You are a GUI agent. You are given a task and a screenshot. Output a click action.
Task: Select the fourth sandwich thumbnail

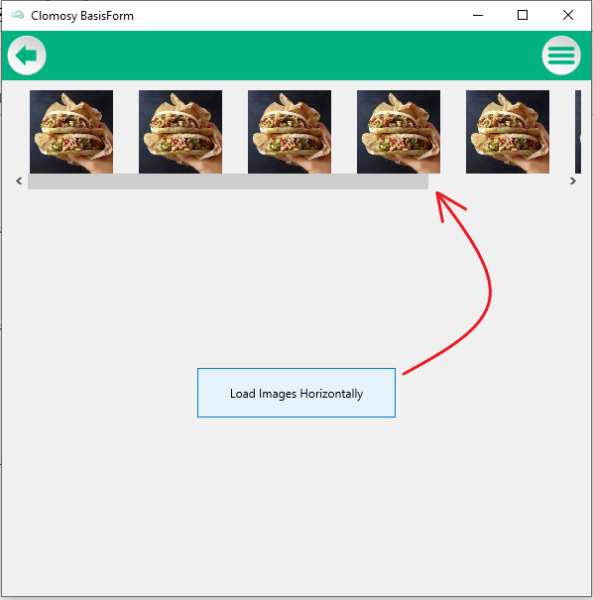click(399, 132)
